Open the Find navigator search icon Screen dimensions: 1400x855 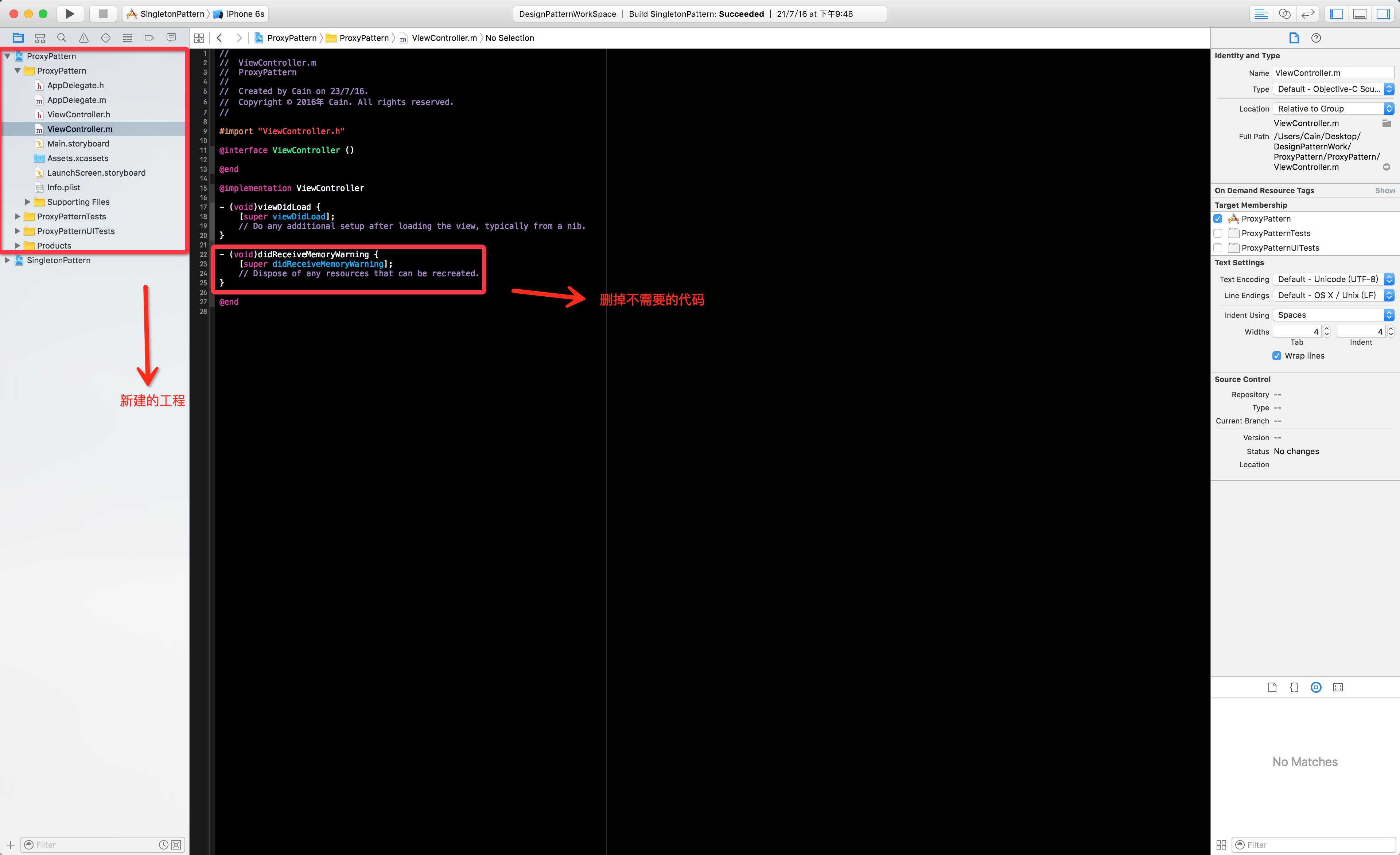click(x=62, y=38)
